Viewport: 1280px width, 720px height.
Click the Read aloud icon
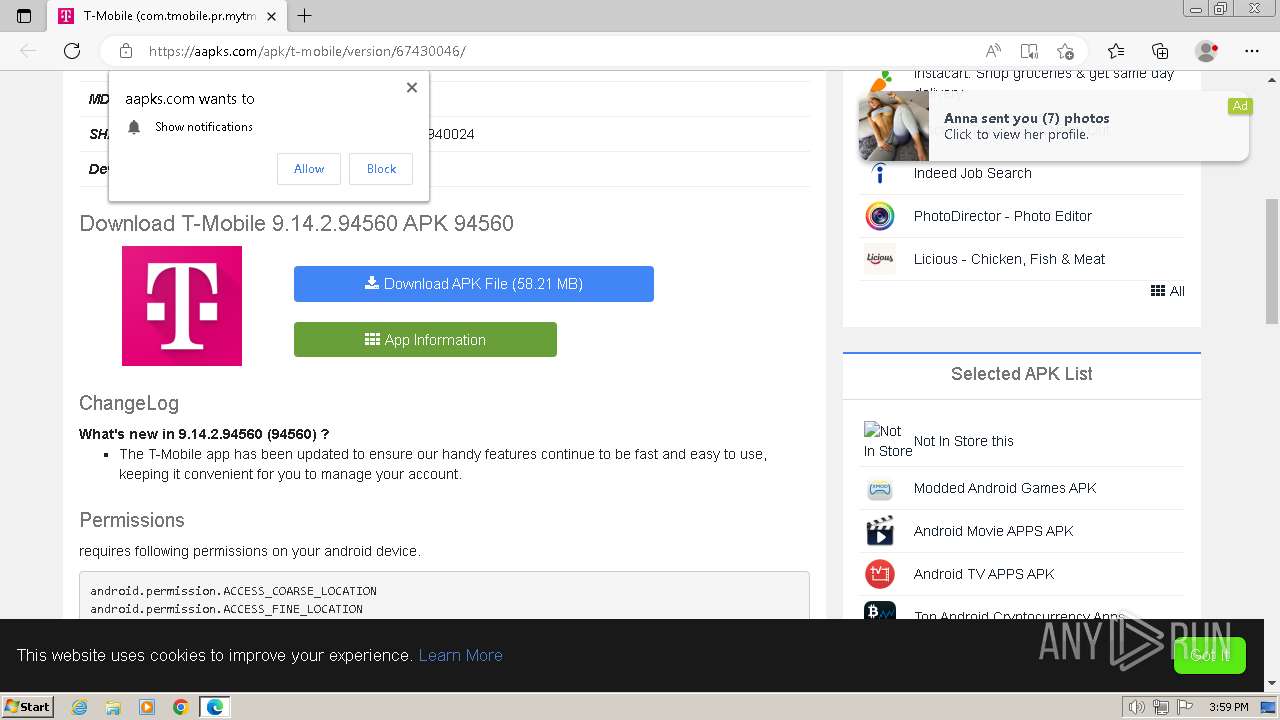pyautogui.click(x=993, y=51)
